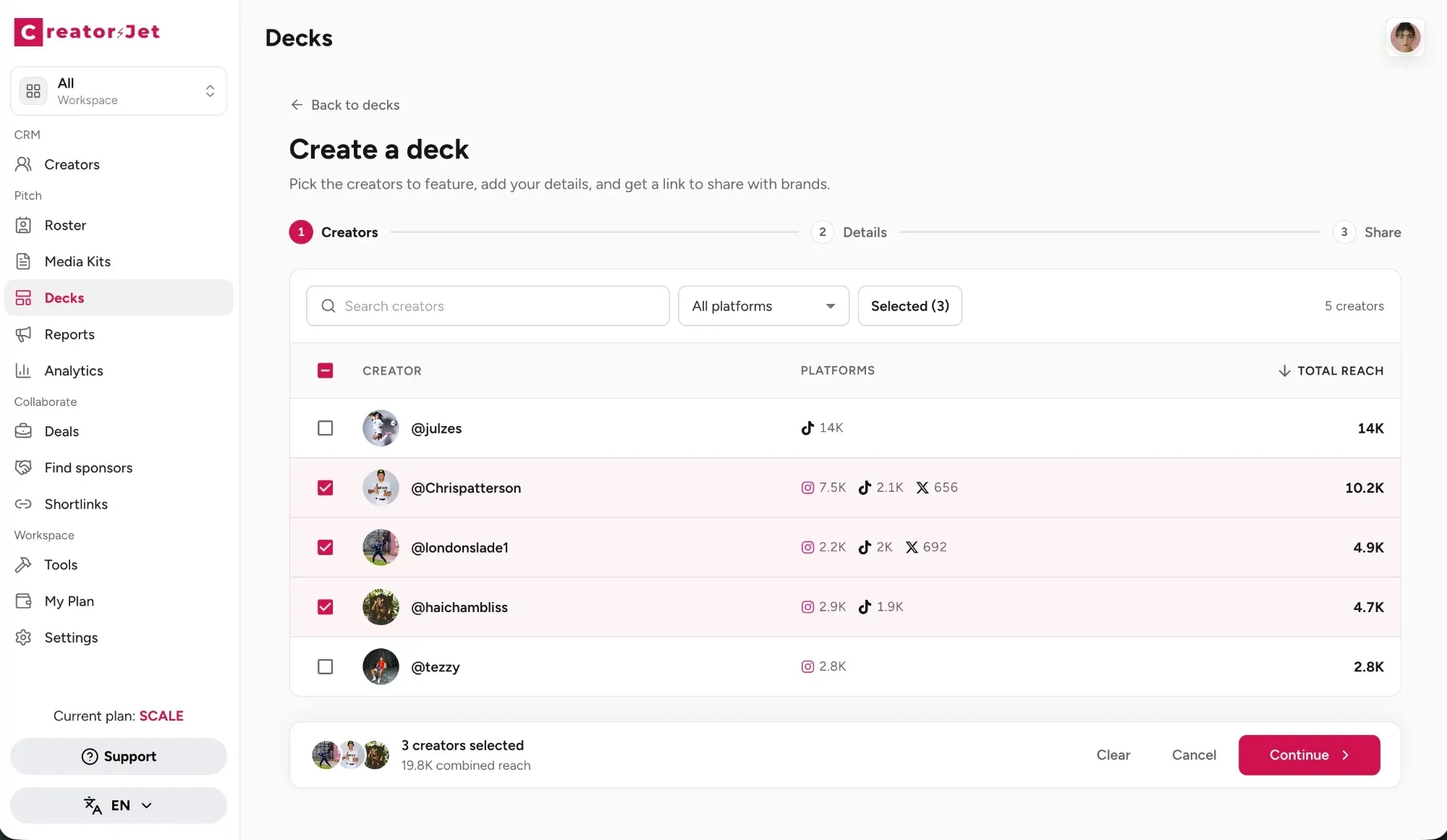Screen dimensions: 1447x840
Task: Click the Analytics bar chart icon
Action: (x=23, y=370)
